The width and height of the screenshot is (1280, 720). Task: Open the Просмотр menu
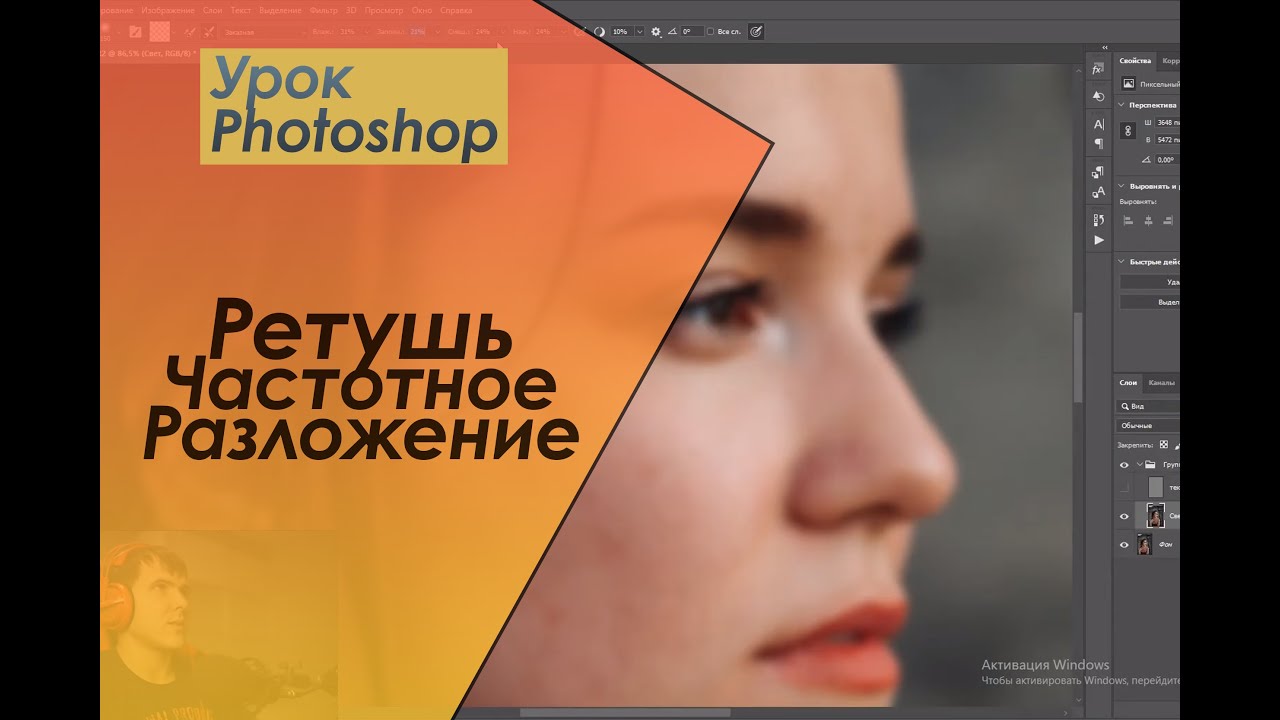[384, 11]
